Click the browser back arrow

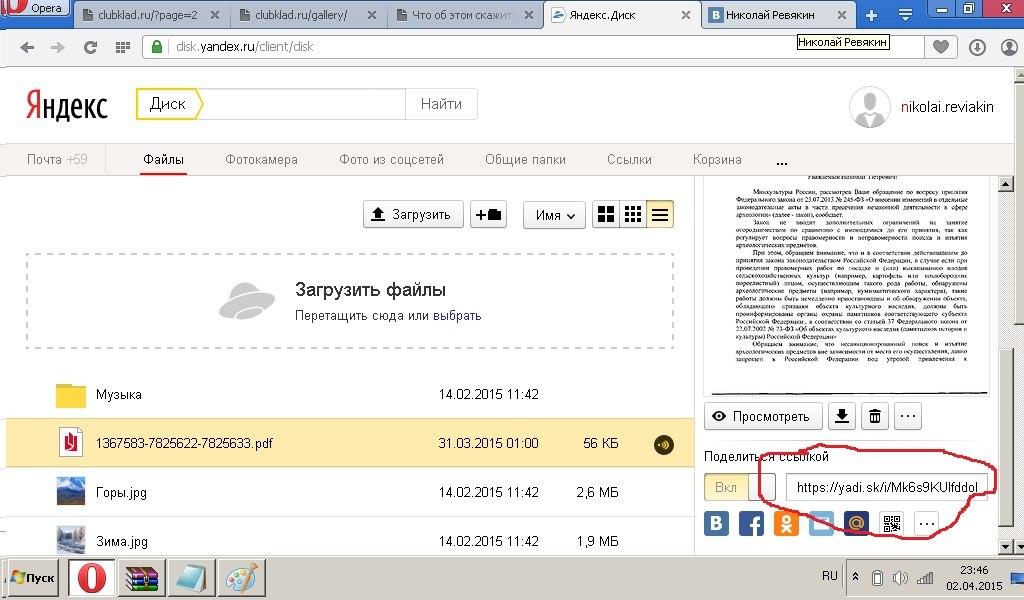(27, 47)
